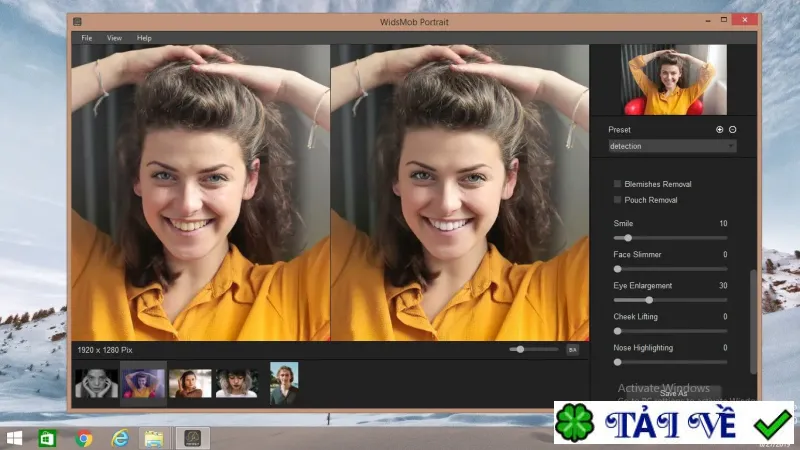Toggle the before/after compare button
800x450 pixels.
point(572,349)
